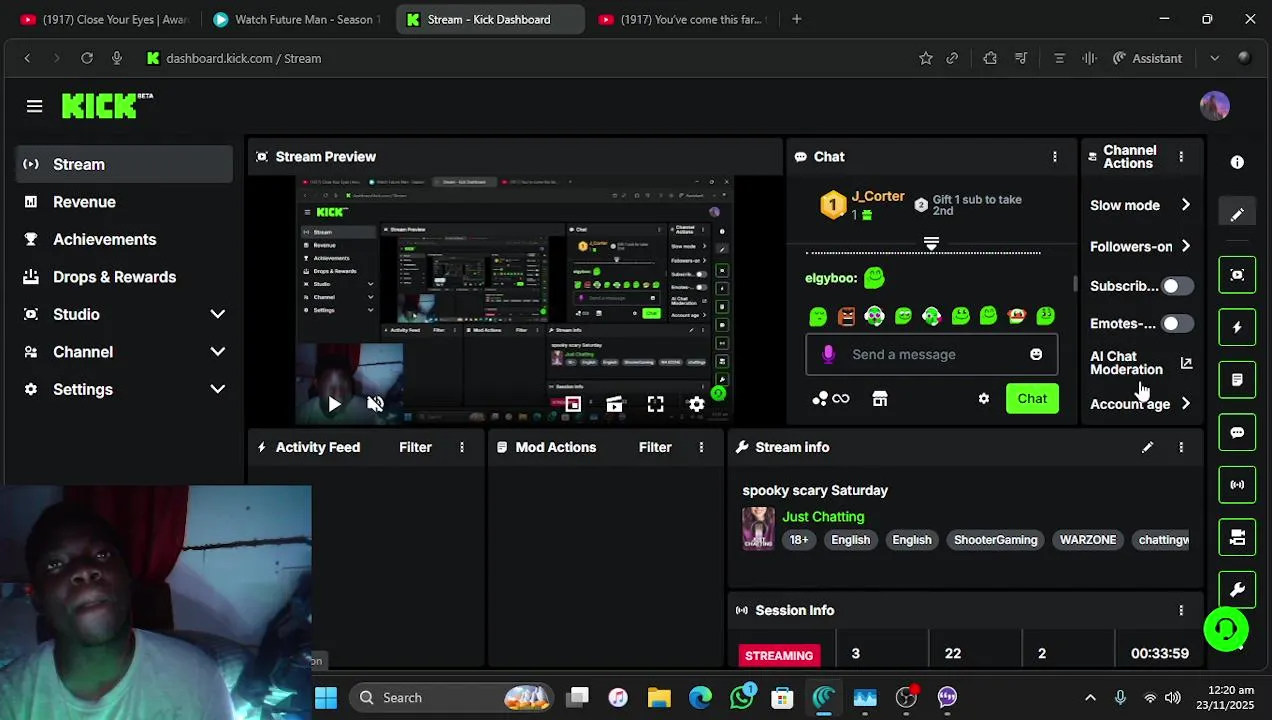
Task: Open Windows Start menu
Action: (x=325, y=698)
